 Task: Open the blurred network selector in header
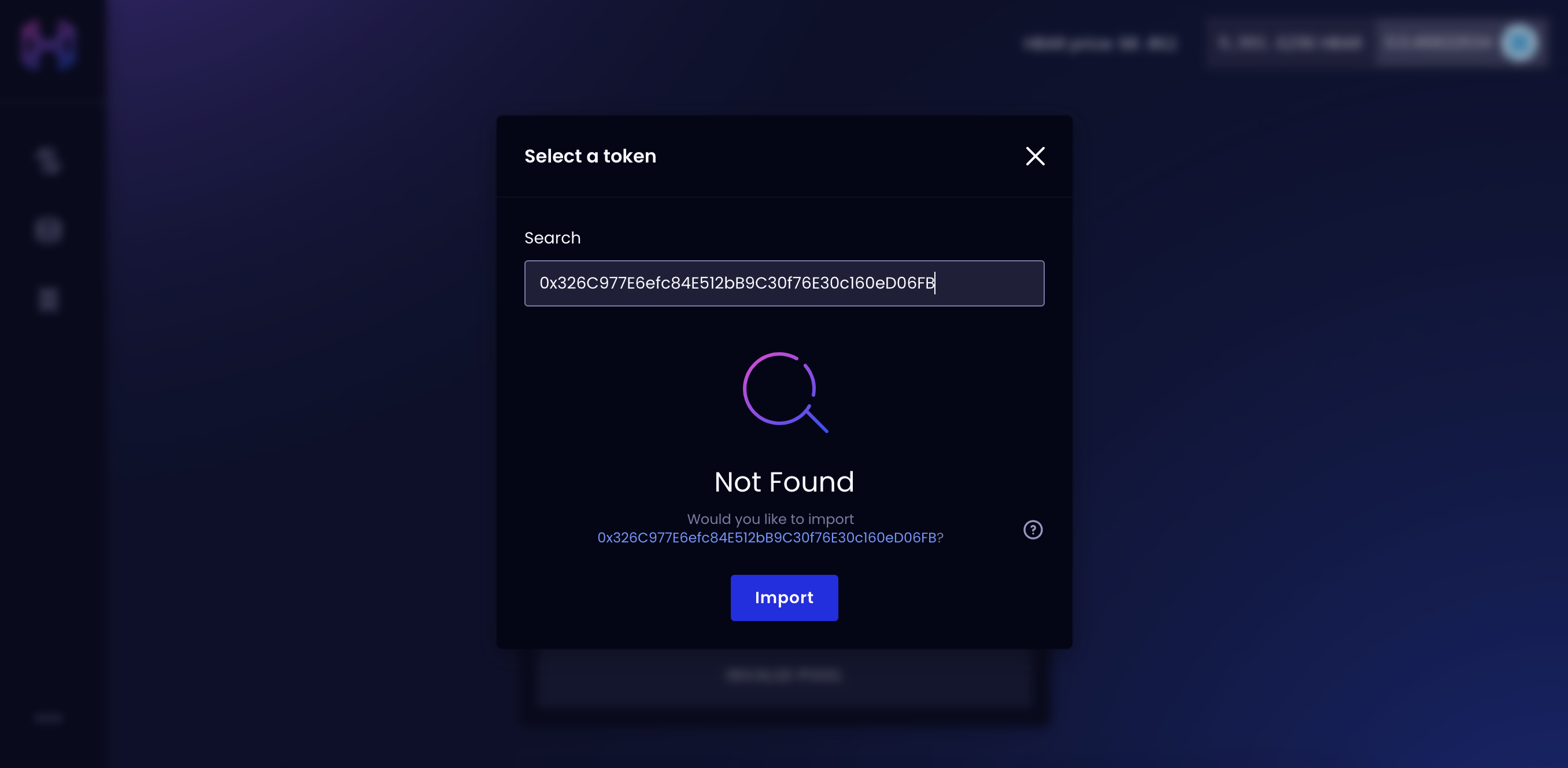click(1290, 43)
